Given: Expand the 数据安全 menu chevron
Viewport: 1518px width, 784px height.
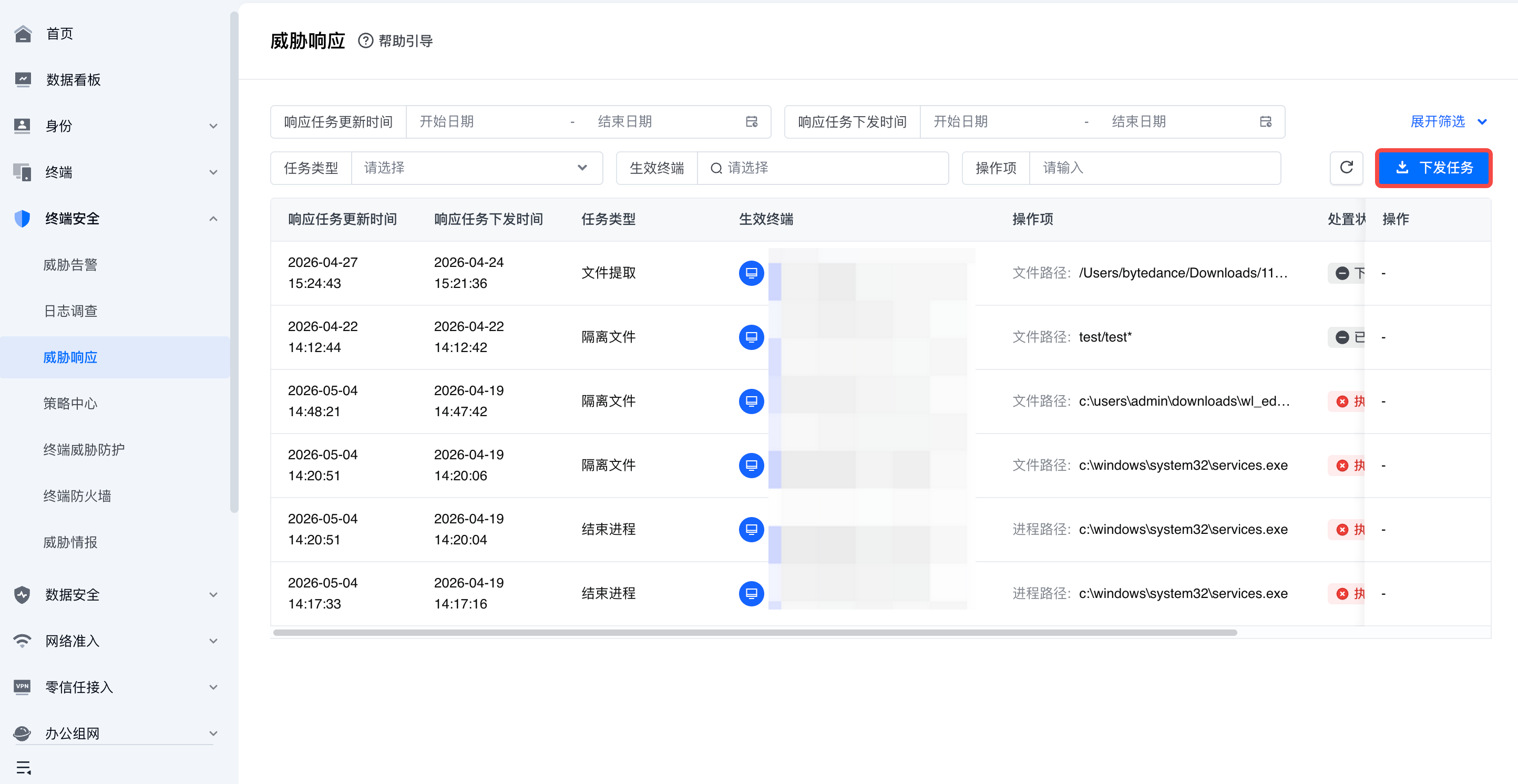Looking at the screenshot, I should click(213, 595).
